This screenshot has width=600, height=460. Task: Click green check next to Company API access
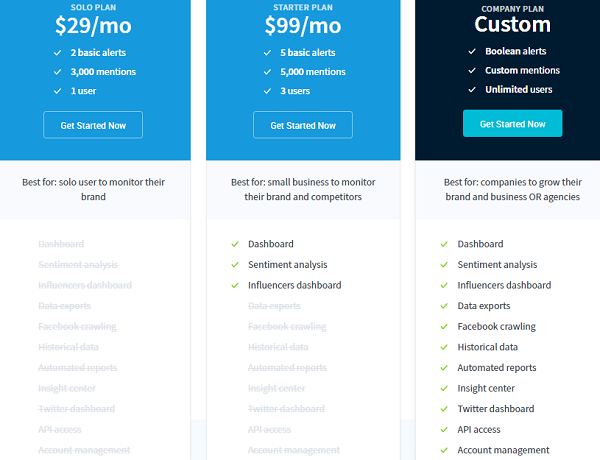[445, 430]
